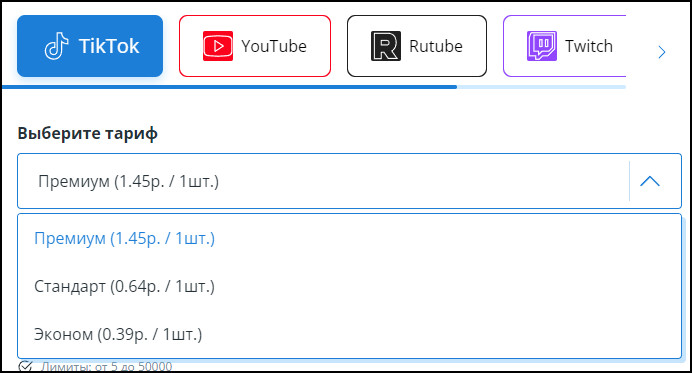This screenshot has height=373, width=692.
Task: Click the dark blue platform scroll indicator
Action: point(229,87)
